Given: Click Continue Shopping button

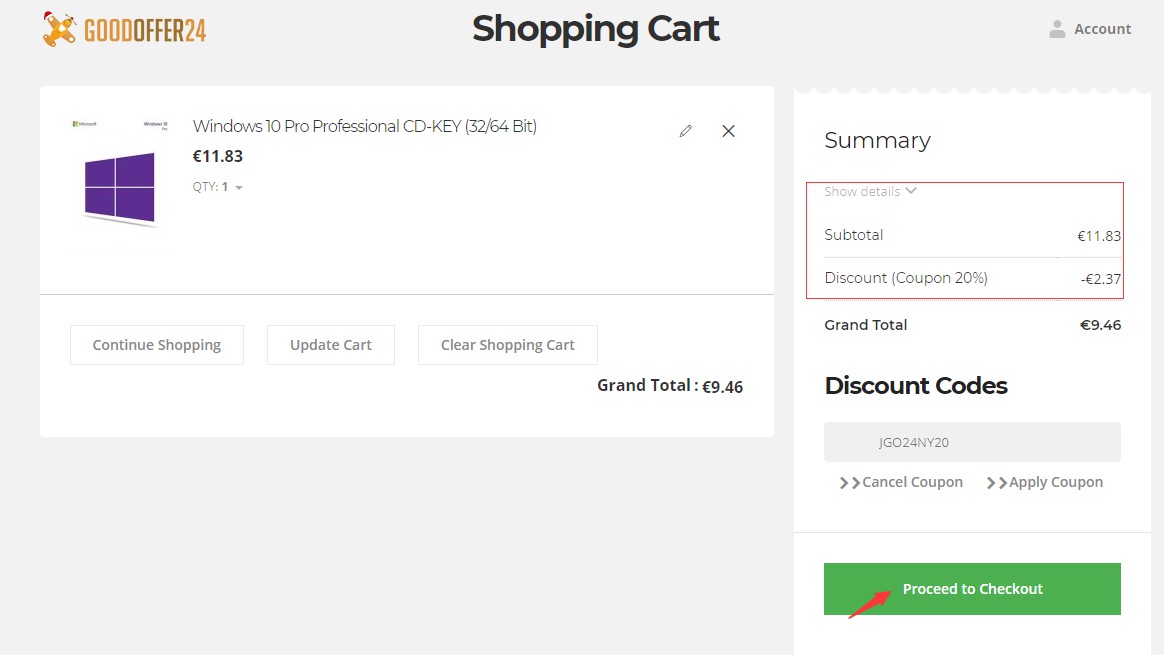Looking at the screenshot, I should [157, 345].
